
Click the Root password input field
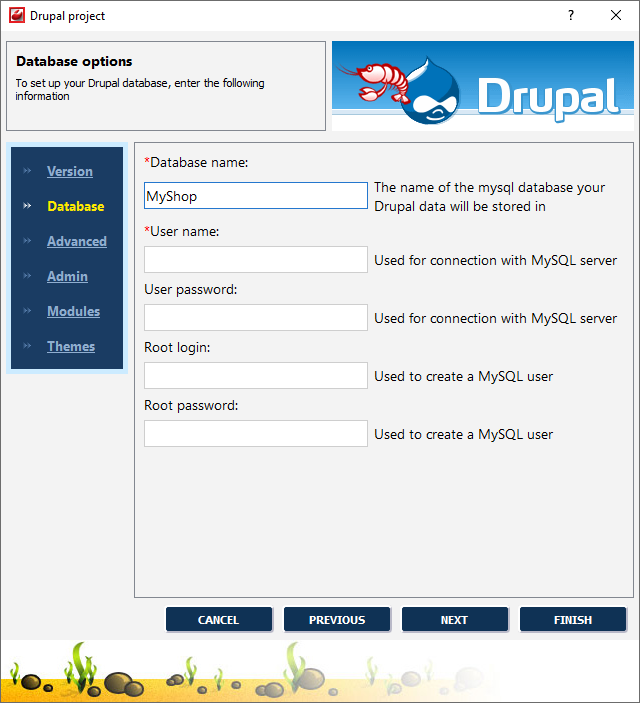pos(256,433)
